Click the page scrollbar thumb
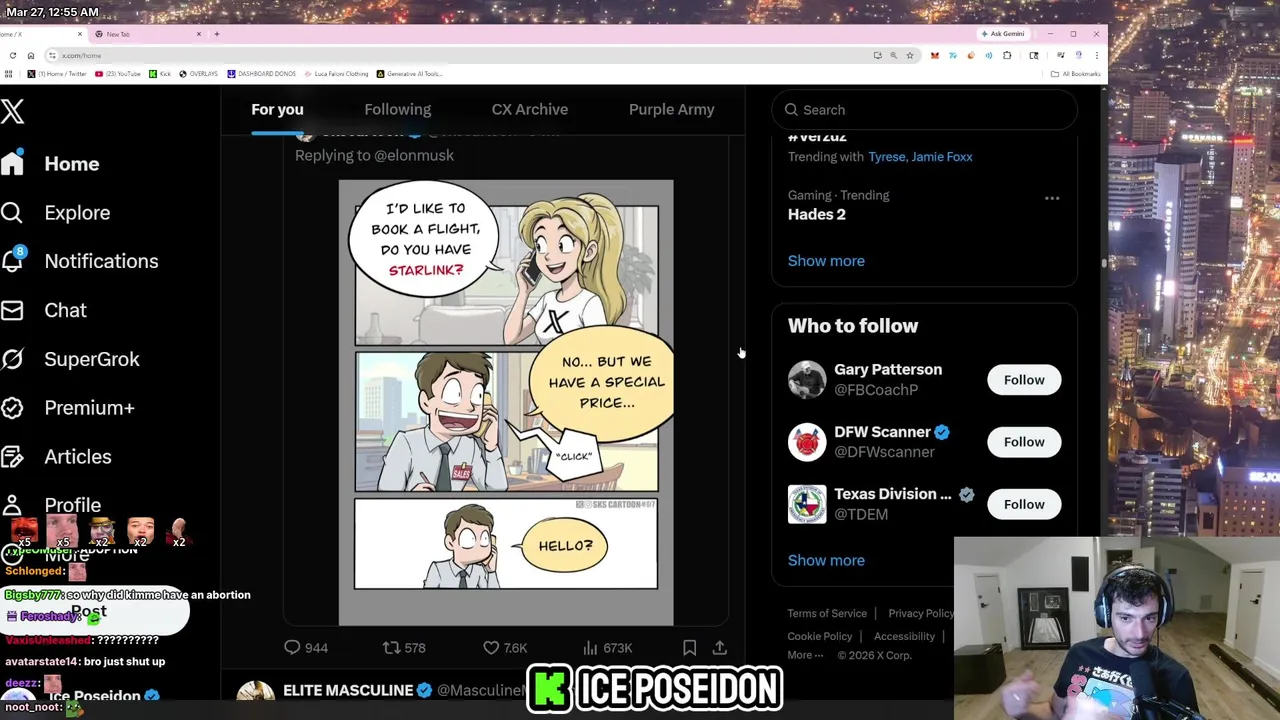This screenshot has height=720, width=1280. (x=1104, y=262)
